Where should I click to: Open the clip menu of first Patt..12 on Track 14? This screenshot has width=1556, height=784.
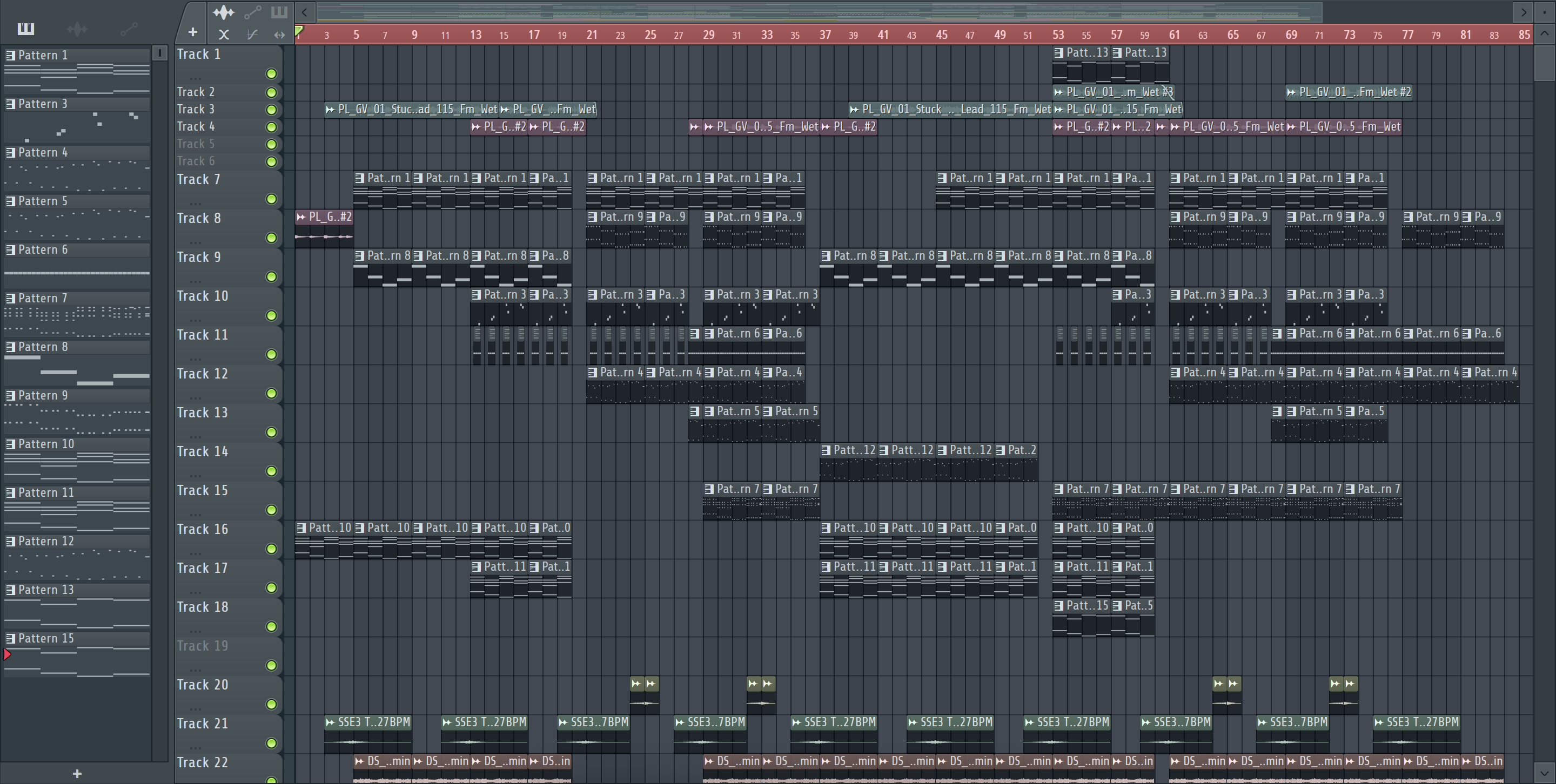point(826,450)
